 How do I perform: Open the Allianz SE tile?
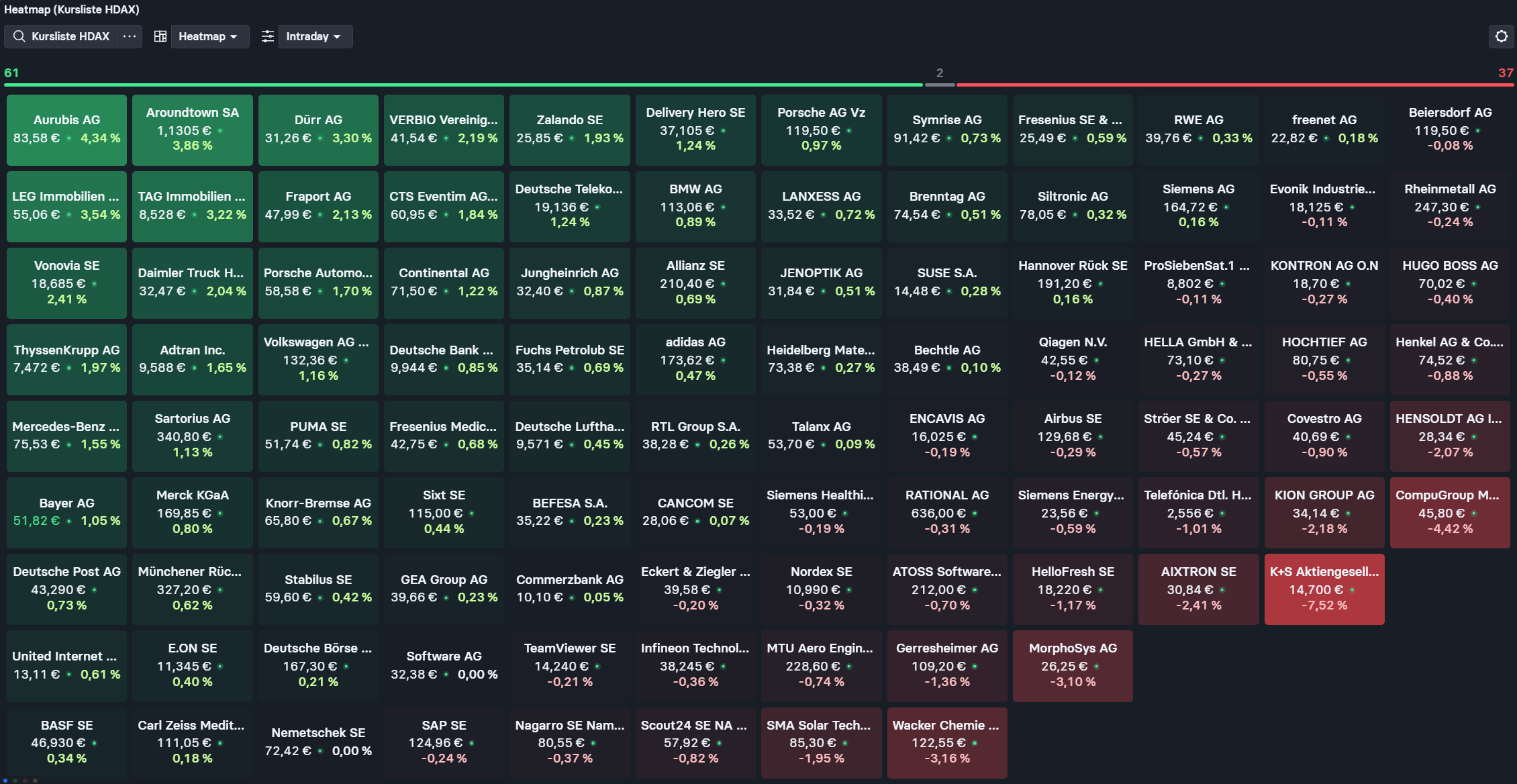tap(695, 283)
